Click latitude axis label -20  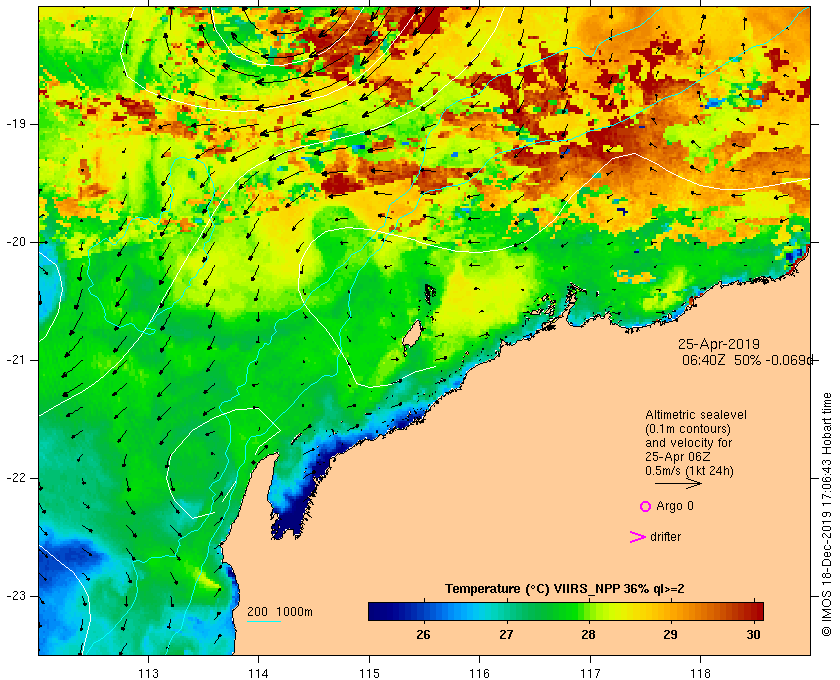click(16, 242)
